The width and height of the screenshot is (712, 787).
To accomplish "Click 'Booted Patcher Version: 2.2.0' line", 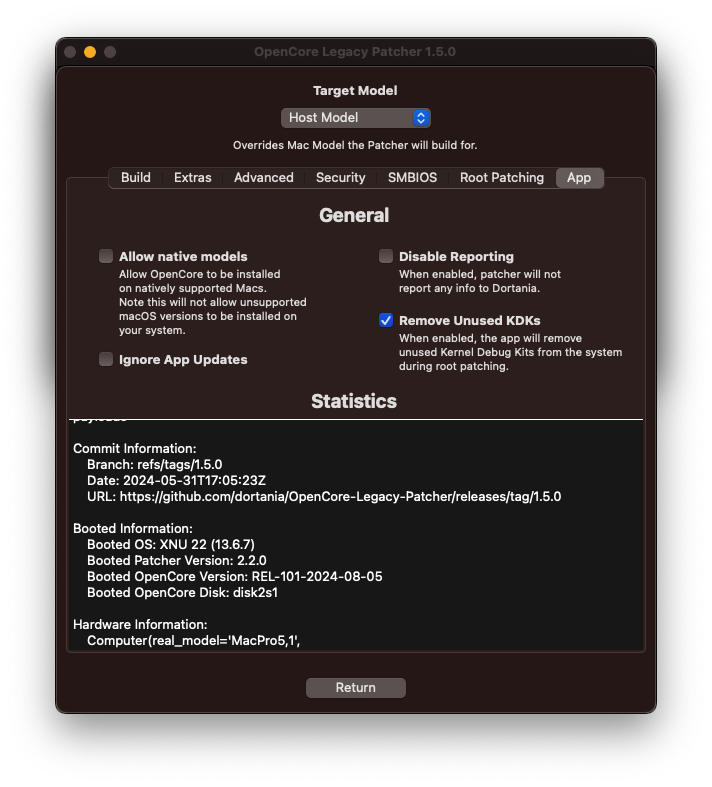I will coord(177,560).
